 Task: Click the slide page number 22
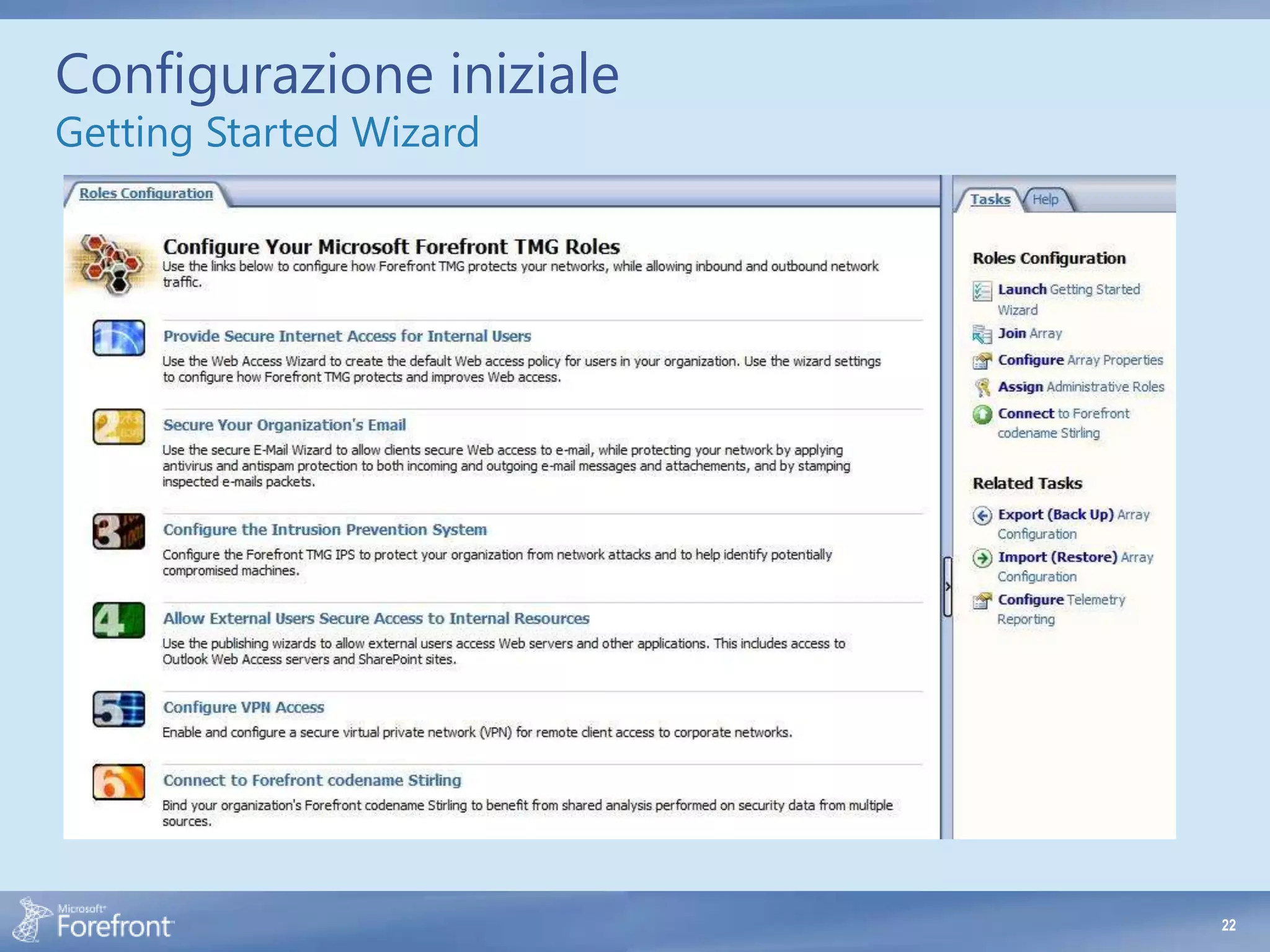[1228, 925]
